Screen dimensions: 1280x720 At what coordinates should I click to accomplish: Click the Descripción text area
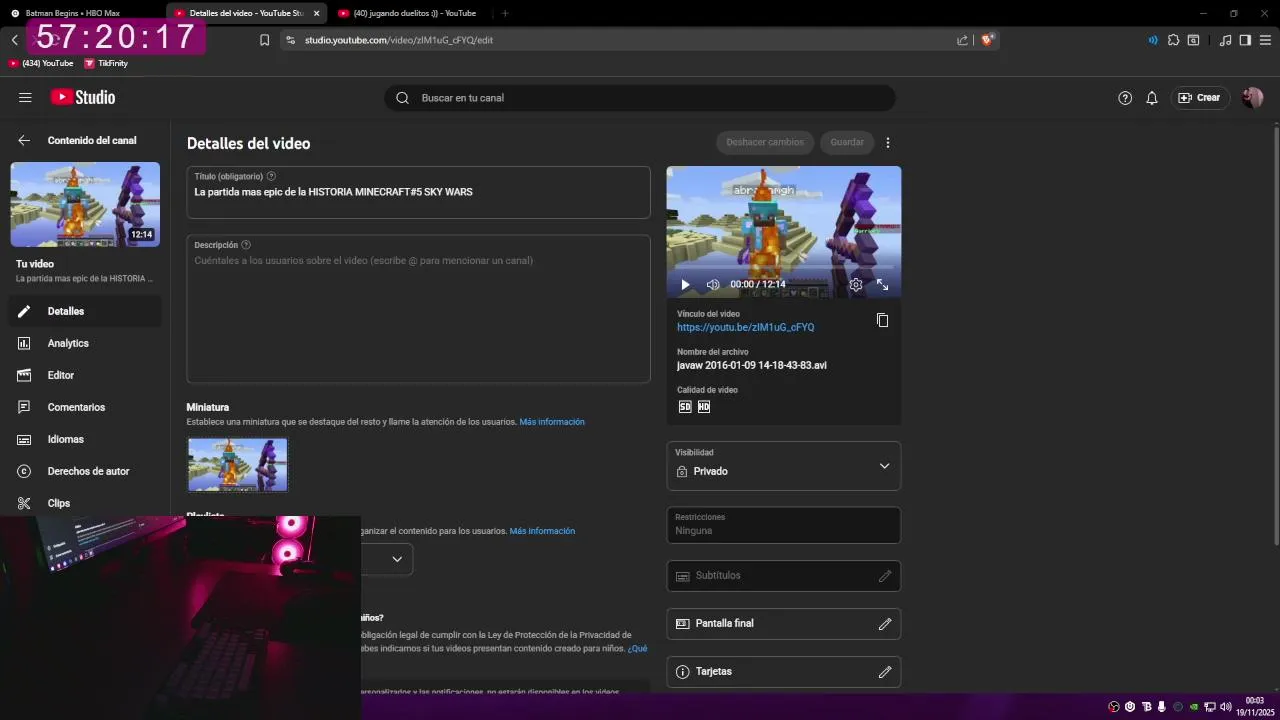[418, 309]
